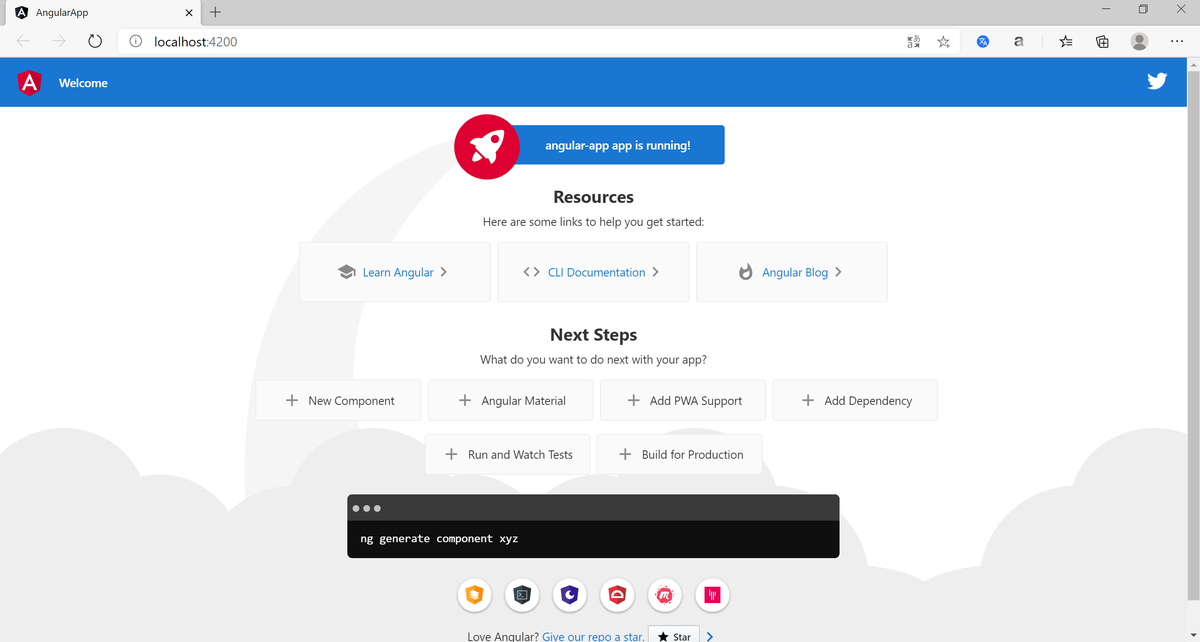Click the 'Next Steps' heading
1200x642 pixels.
pos(593,335)
